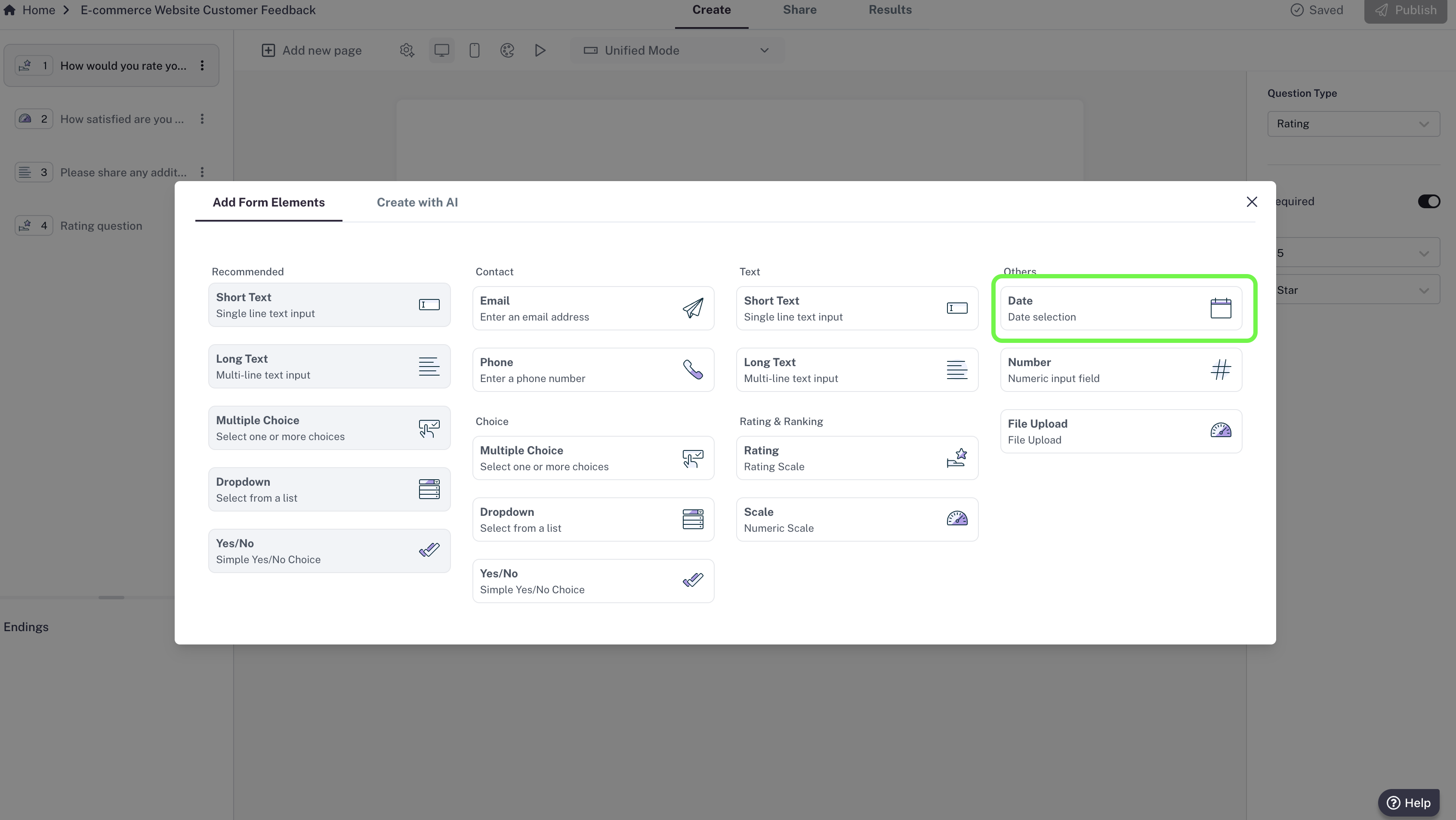Add a File Upload element
1456x820 pixels.
[1120, 431]
